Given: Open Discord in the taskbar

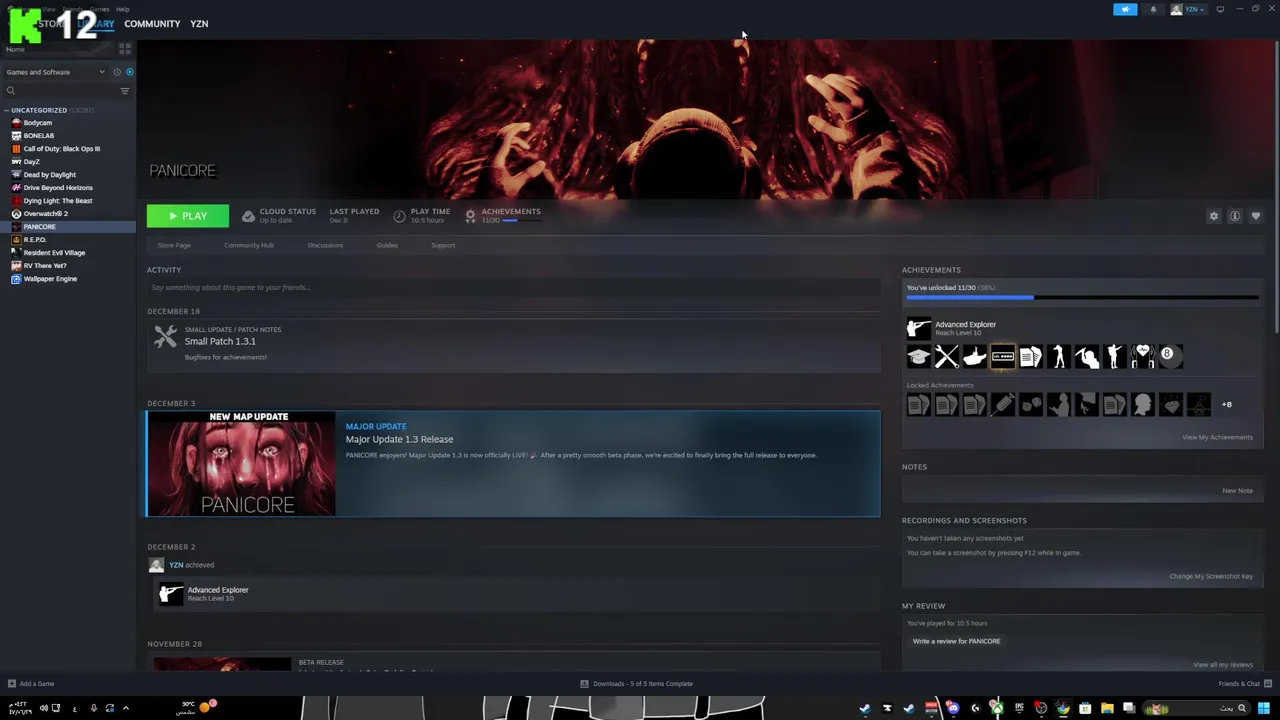Looking at the screenshot, I should click(x=953, y=708).
